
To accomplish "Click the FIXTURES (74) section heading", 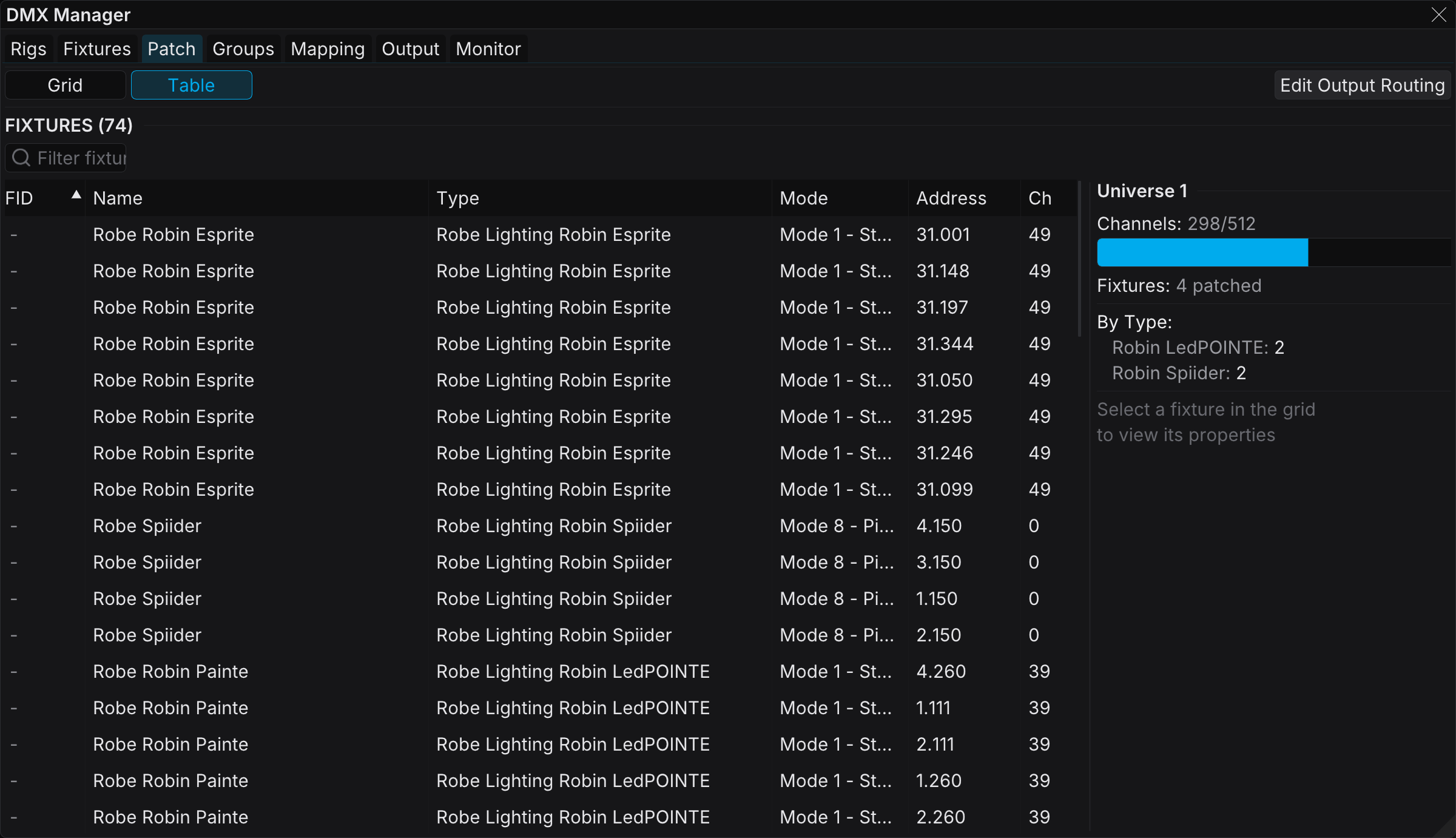I will click(x=69, y=126).
